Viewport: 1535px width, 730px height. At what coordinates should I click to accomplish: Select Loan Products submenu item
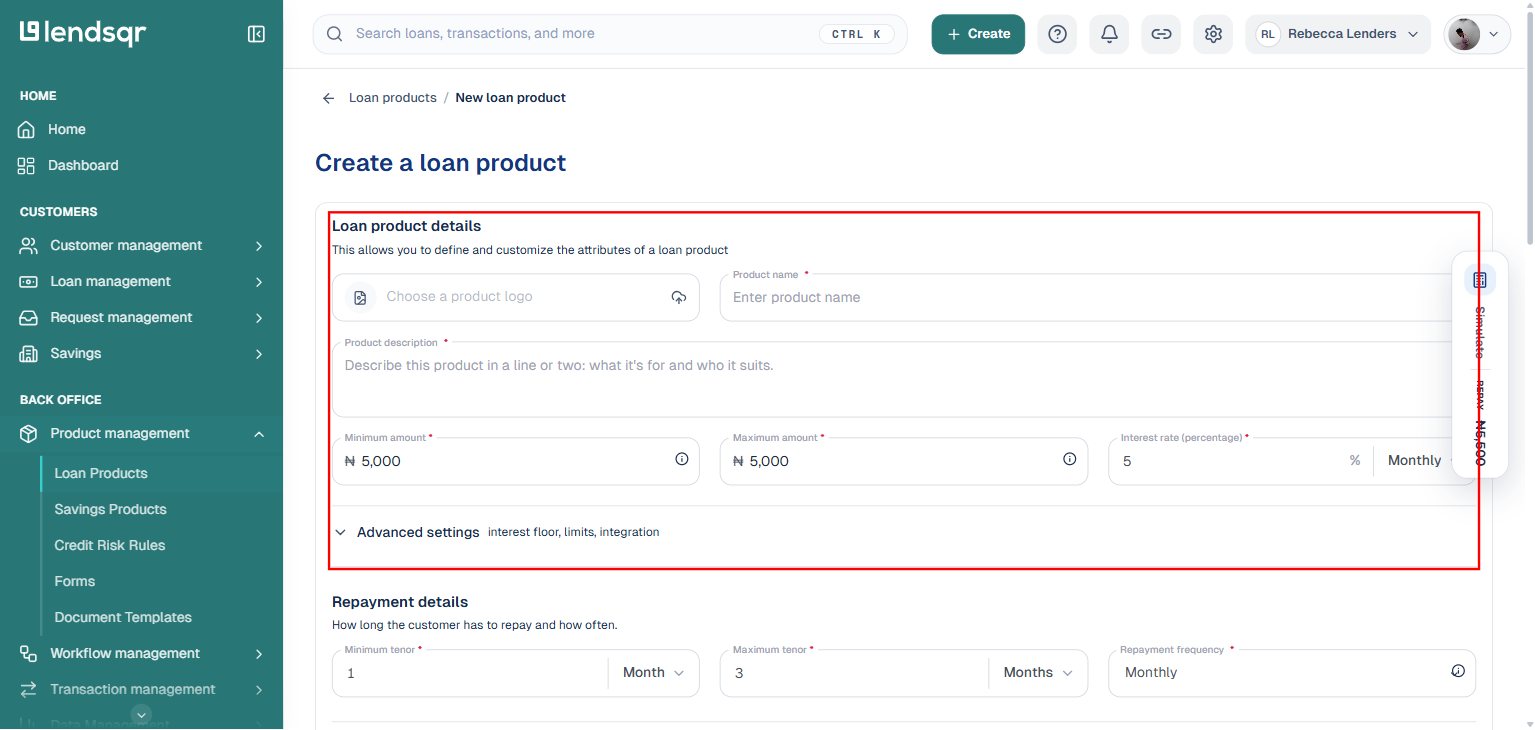(x=101, y=474)
